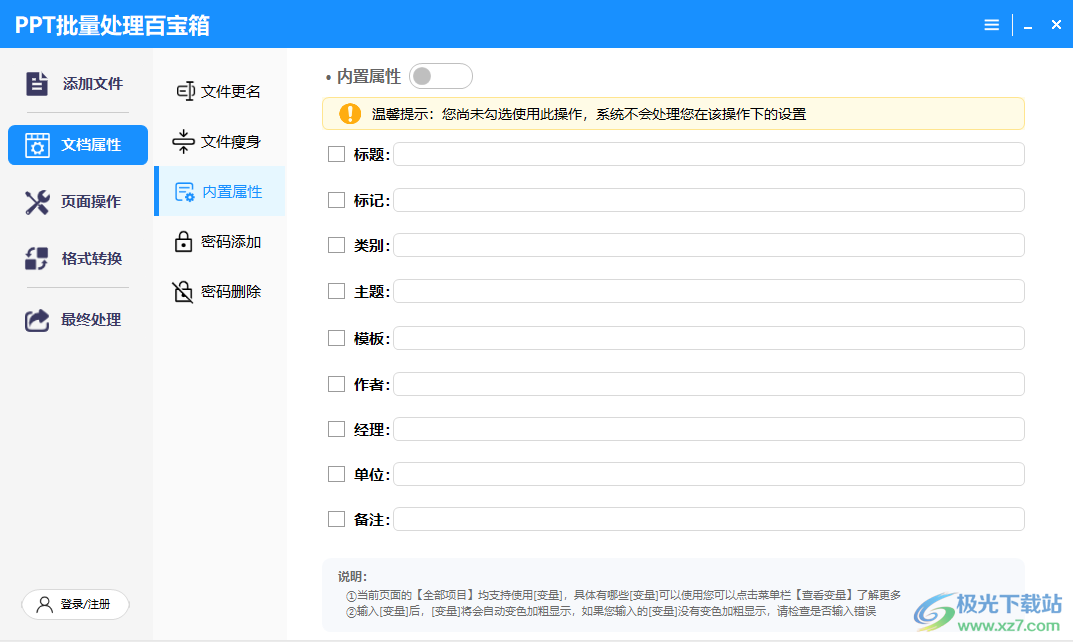The image size is (1073, 642).
Task: Click the 说明 heading text
Action: click(x=352, y=577)
